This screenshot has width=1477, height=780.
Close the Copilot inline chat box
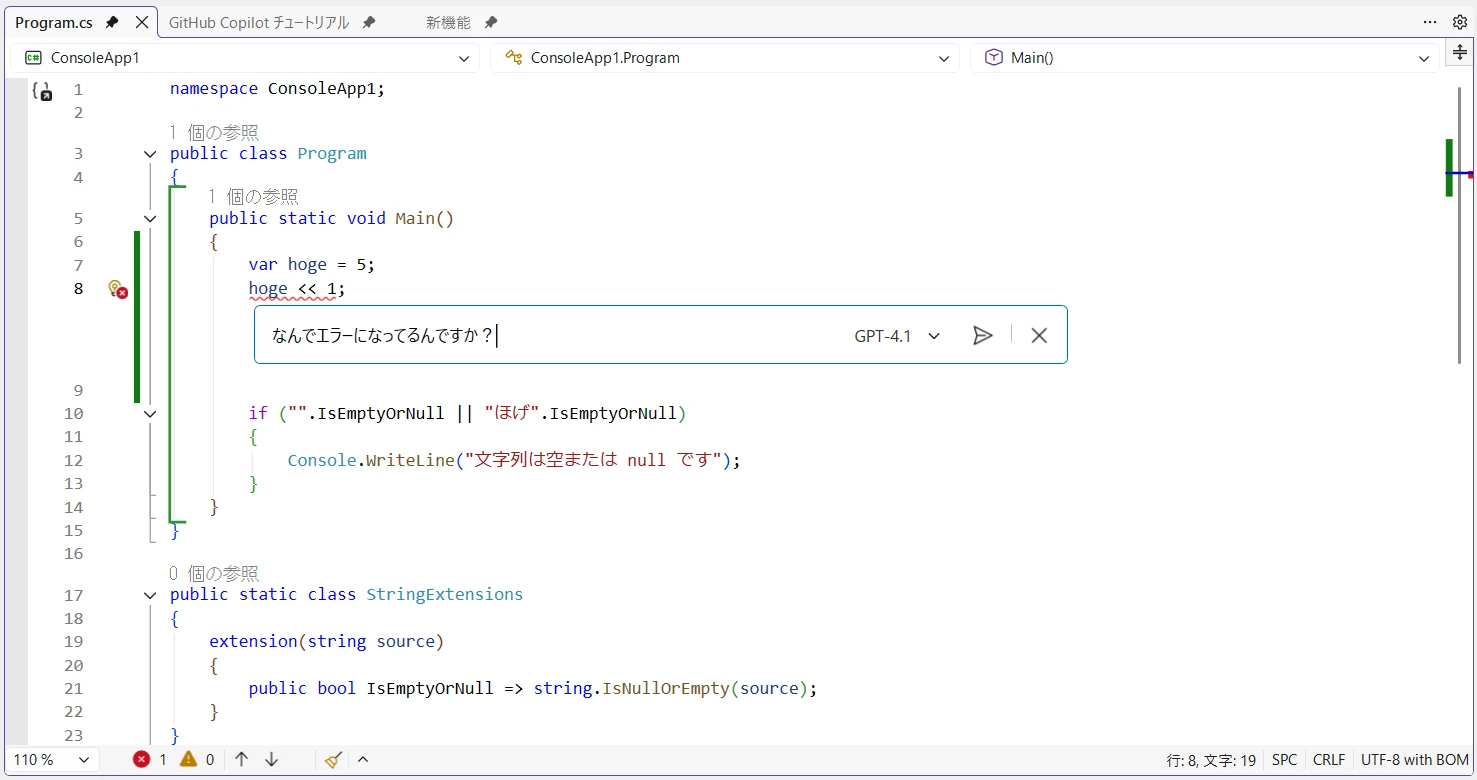[1039, 336]
